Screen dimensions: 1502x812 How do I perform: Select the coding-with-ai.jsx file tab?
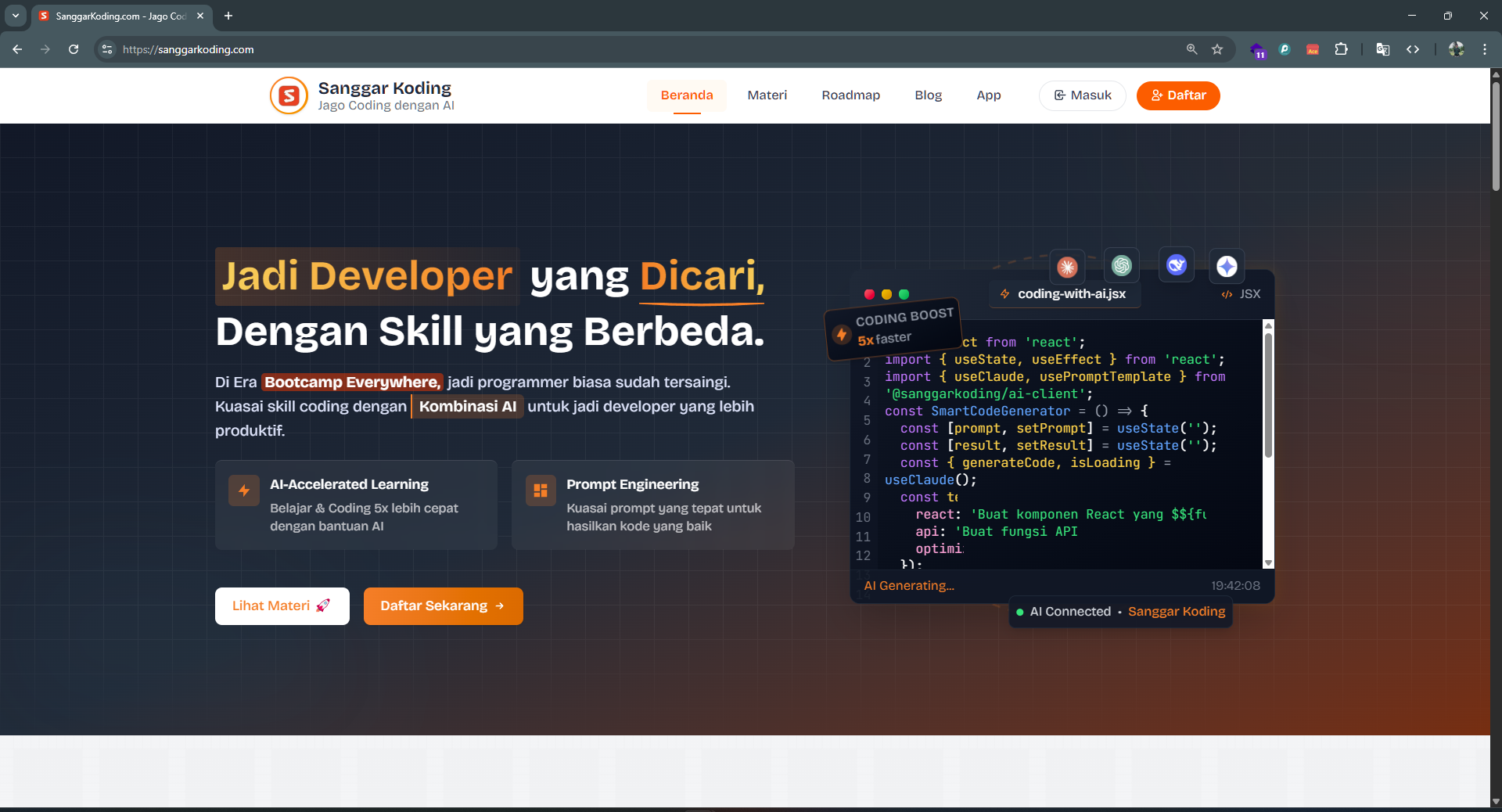[x=1063, y=294]
